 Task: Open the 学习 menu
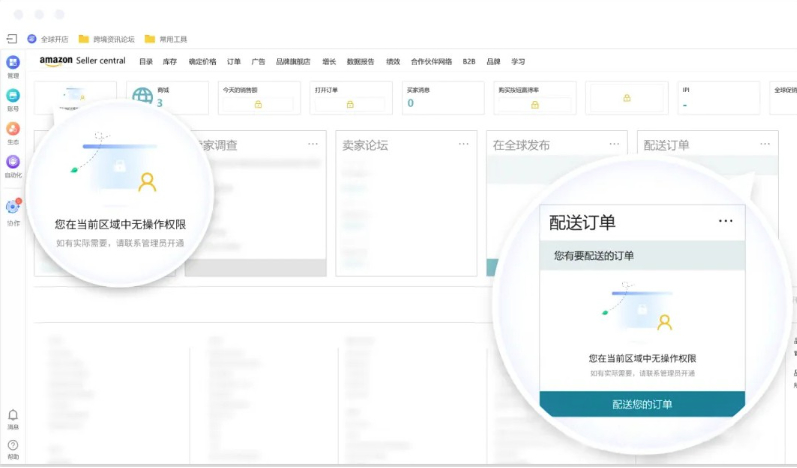tap(518, 61)
